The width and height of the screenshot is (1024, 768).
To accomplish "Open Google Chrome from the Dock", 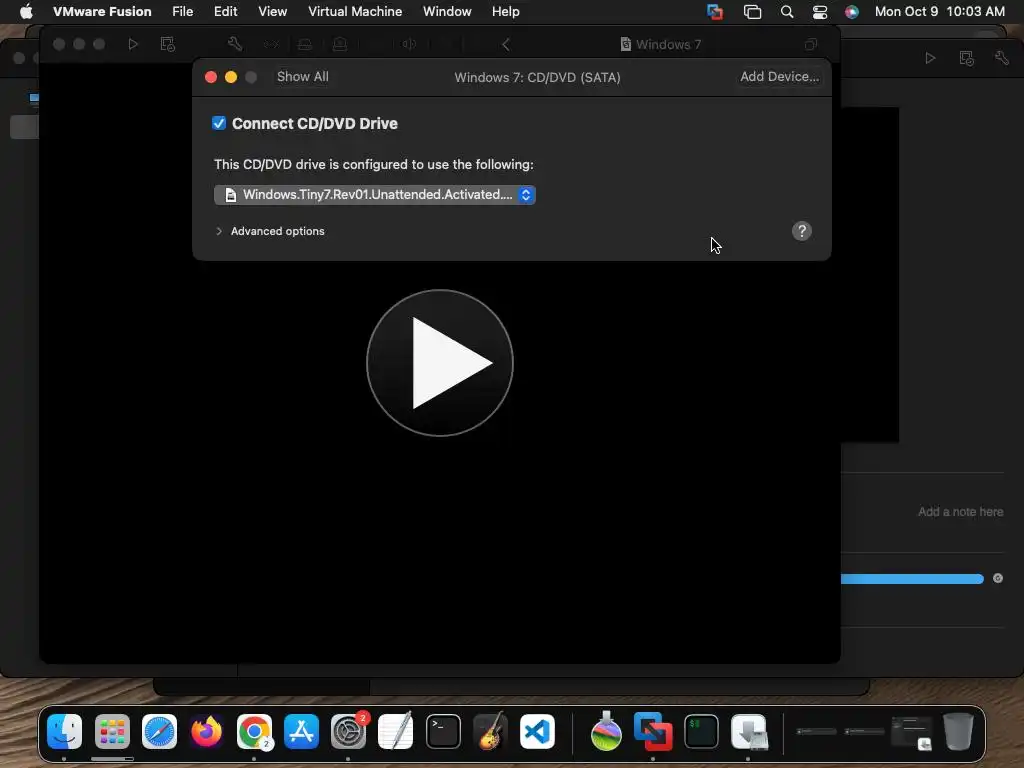I will point(254,731).
